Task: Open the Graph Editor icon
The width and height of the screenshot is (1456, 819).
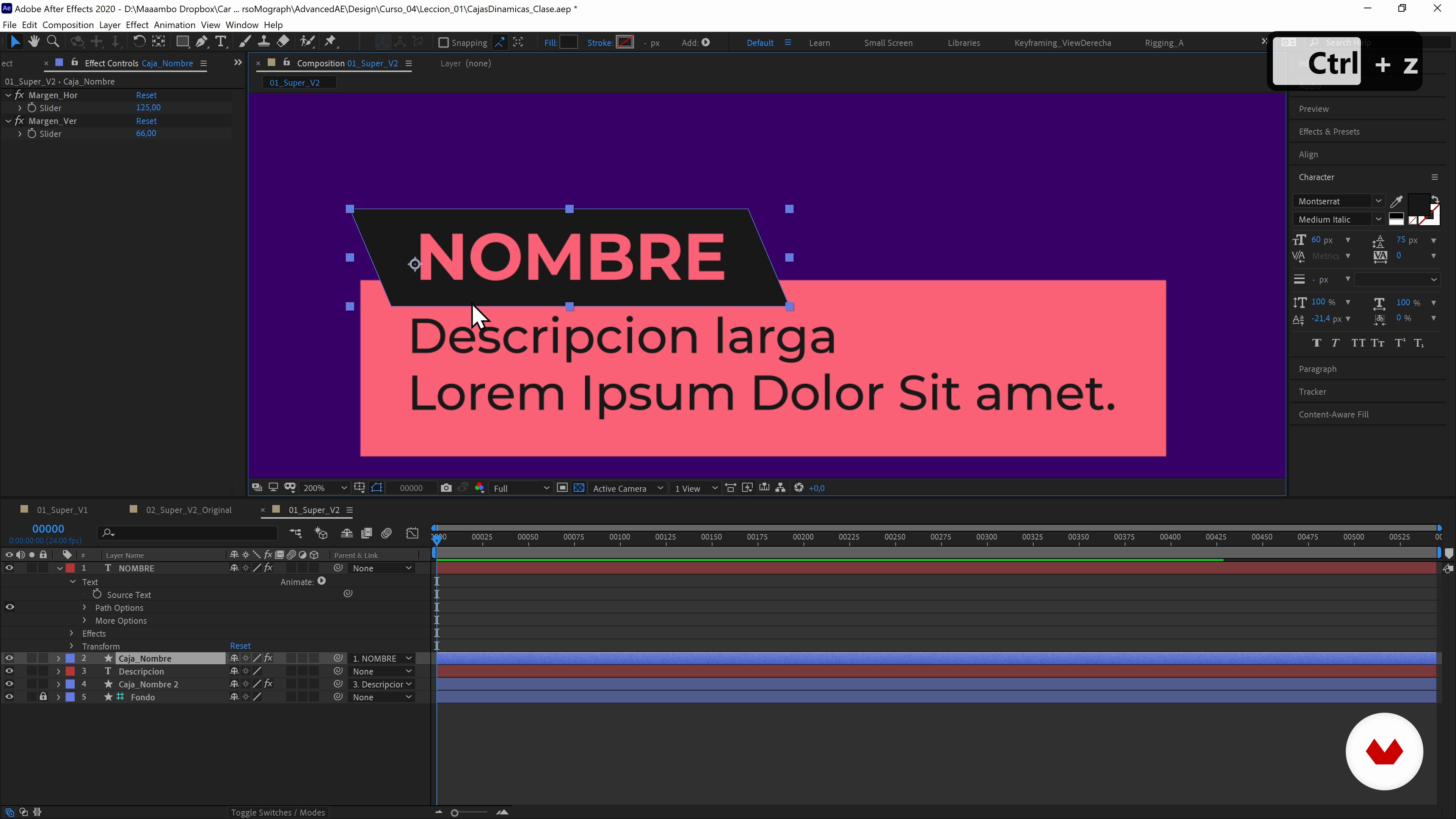Action: (413, 533)
